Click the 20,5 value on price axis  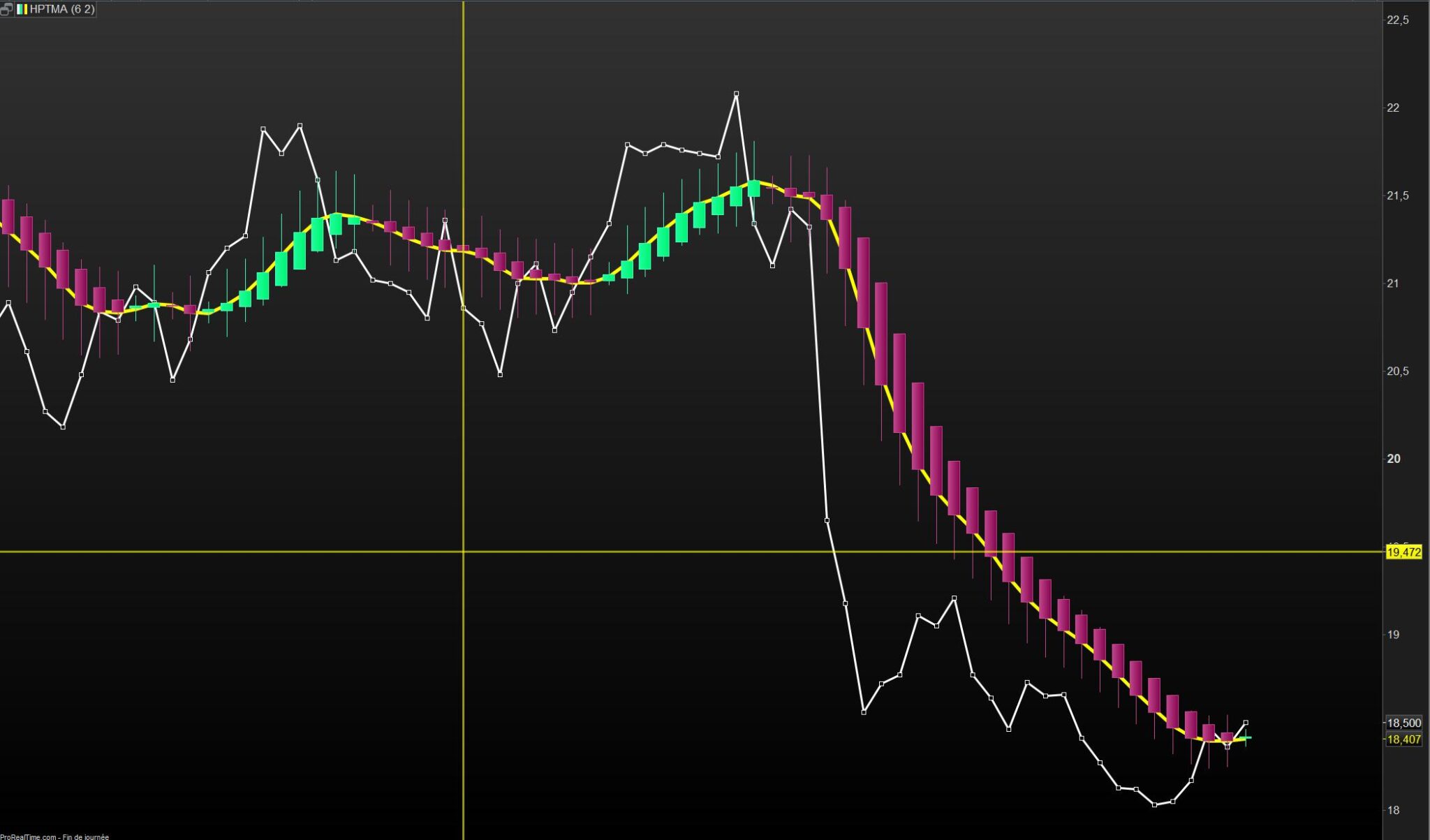tap(1397, 371)
